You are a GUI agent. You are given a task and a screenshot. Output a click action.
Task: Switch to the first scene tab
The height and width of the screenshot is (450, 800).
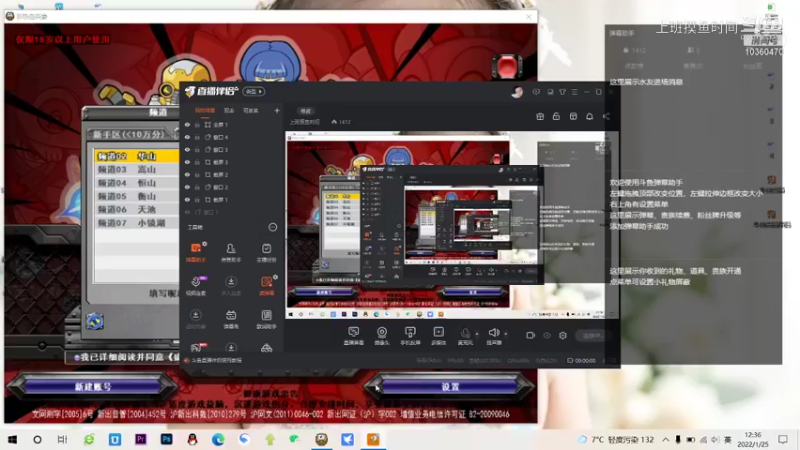point(205,111)
